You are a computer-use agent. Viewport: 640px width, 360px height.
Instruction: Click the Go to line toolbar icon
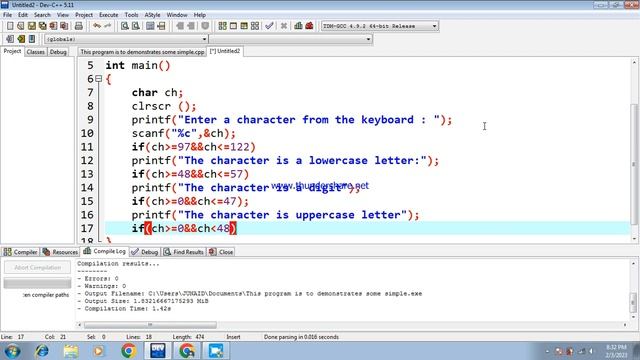click(161, 26)
